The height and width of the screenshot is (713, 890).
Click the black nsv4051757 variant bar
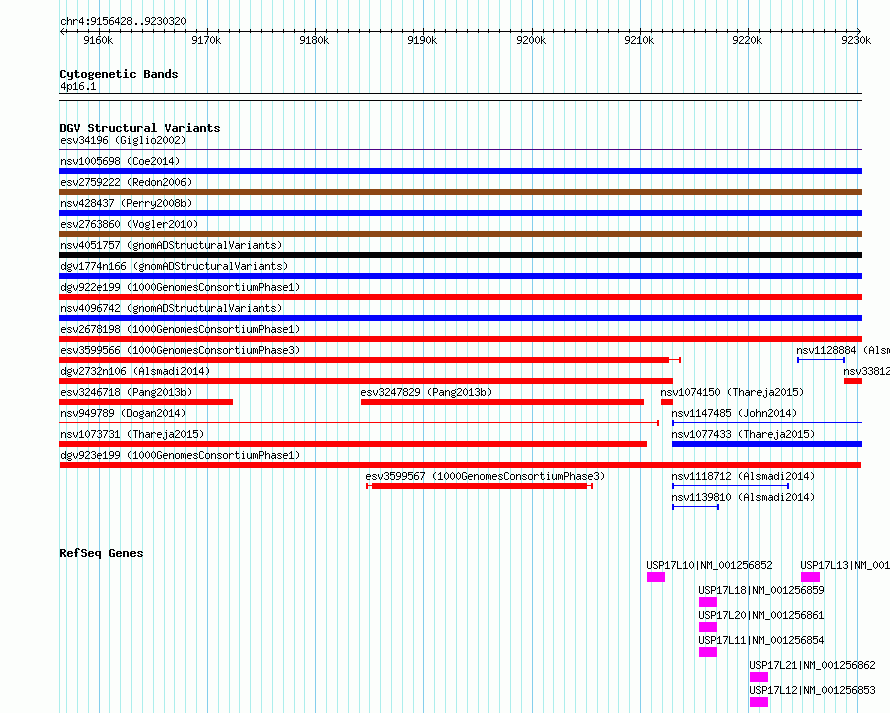pyautogui.click(x=460, y=255)
